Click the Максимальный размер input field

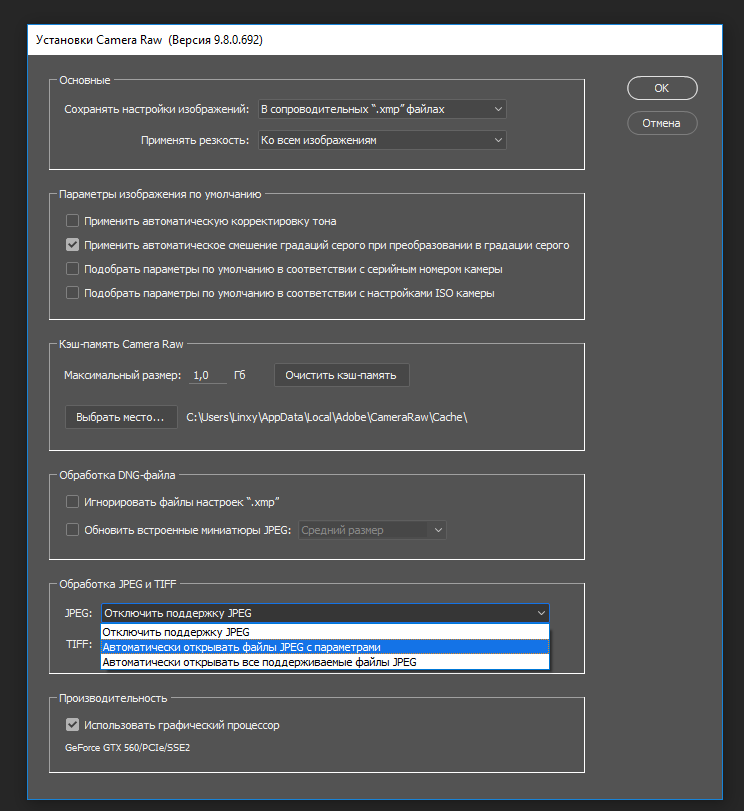tap(209, 376)
